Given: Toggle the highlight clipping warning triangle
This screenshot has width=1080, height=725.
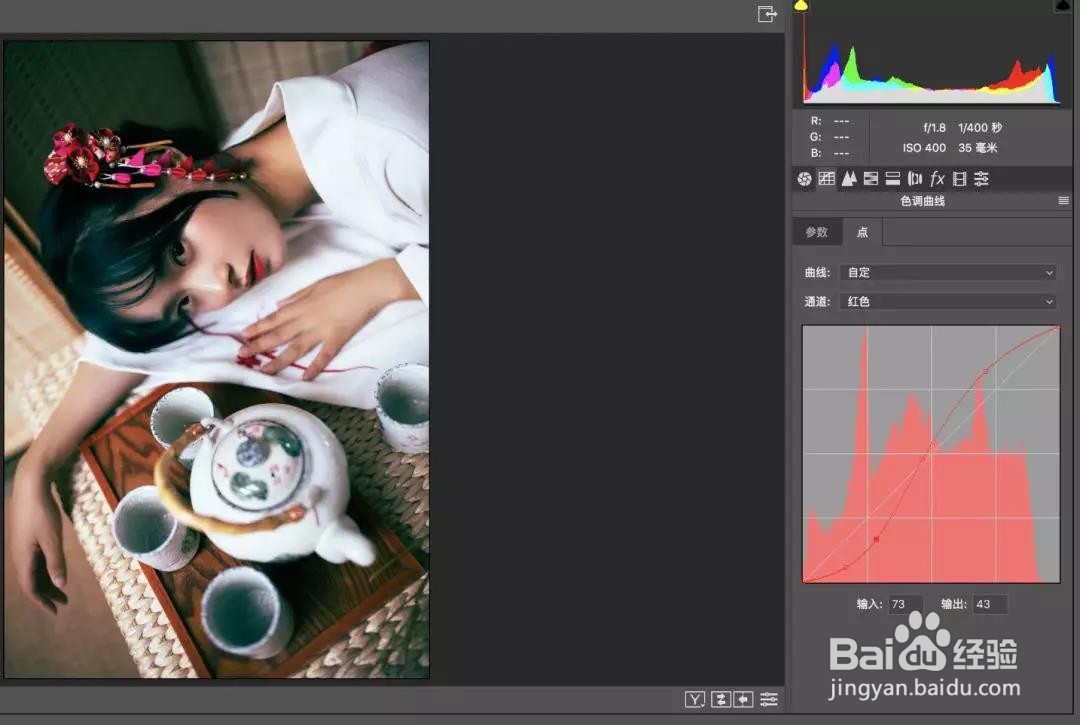Looking at the screenshot, I should pyautogui.click(x=1062, y=5).
